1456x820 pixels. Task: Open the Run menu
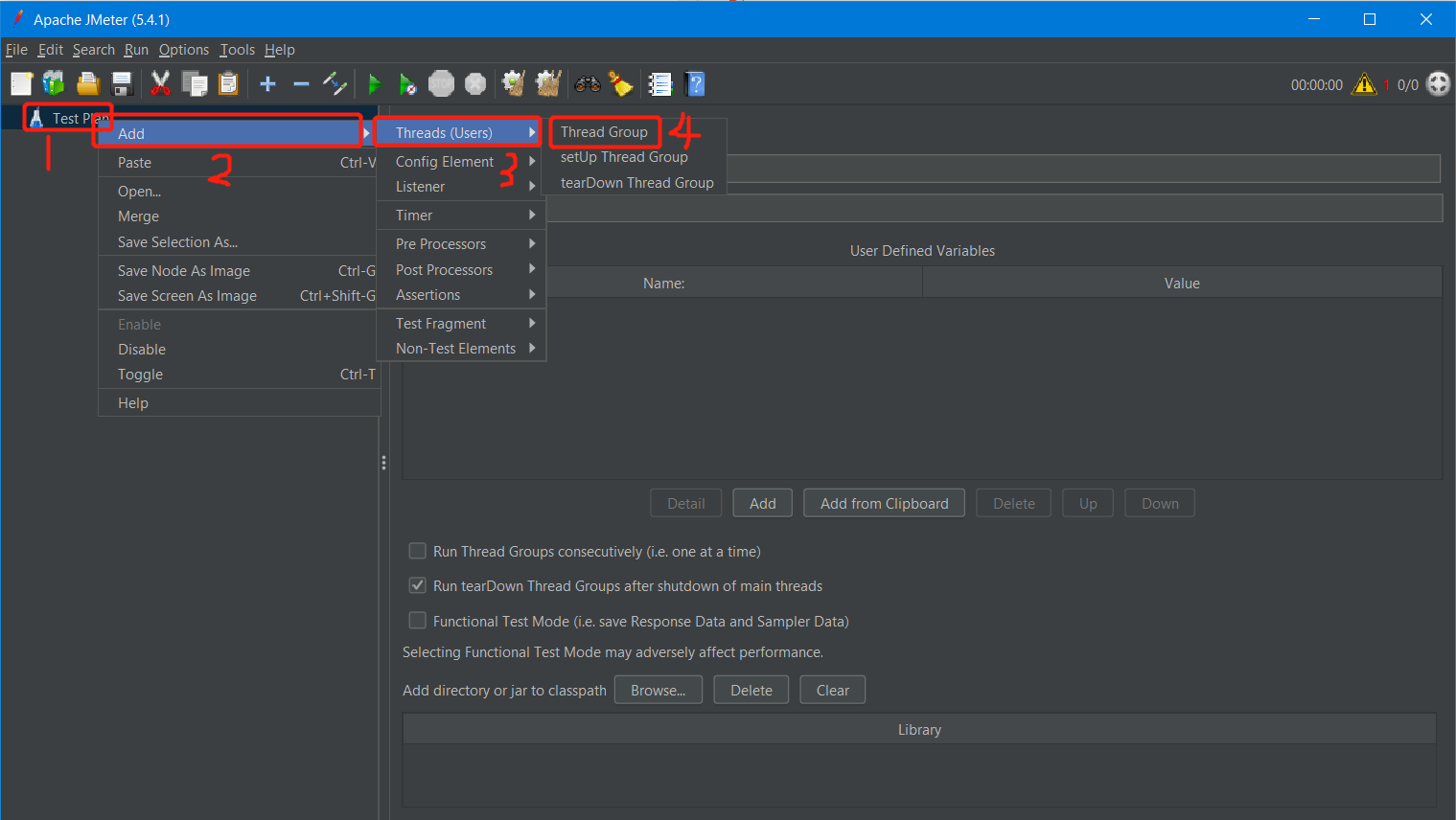pos(136,50)
